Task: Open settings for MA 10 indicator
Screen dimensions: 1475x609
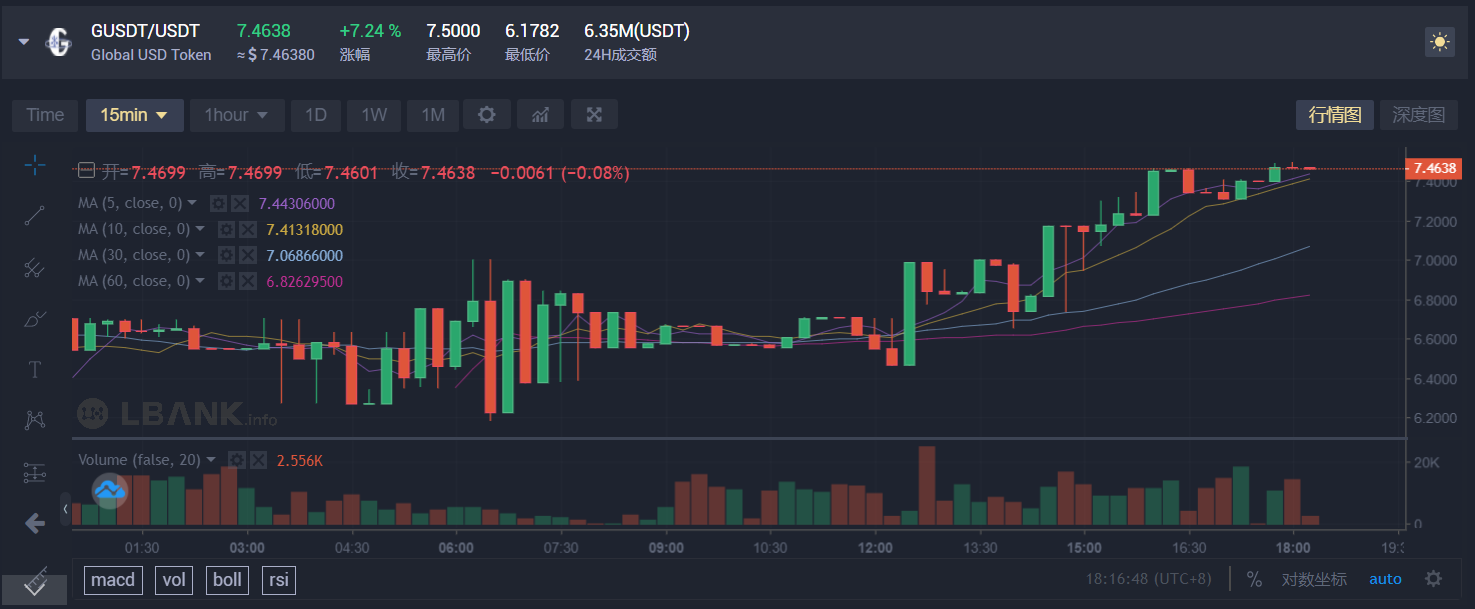Action: (x=227, y=229)
